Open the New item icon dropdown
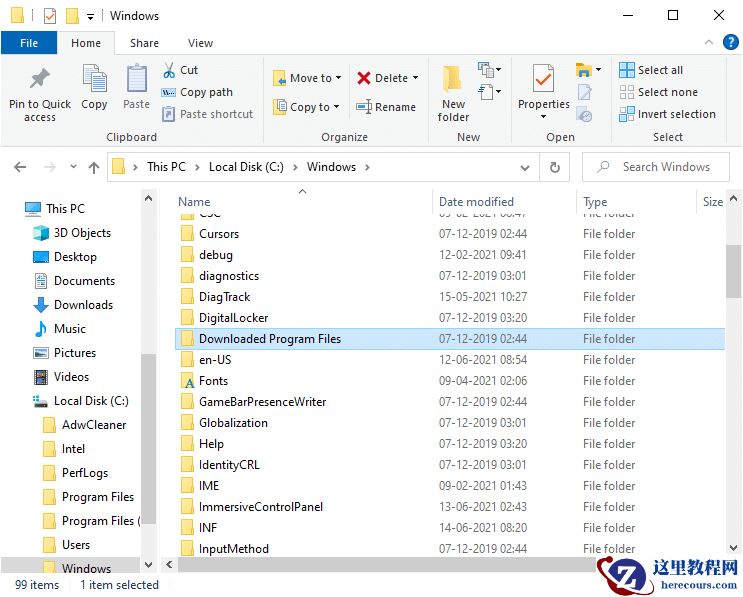743x597 pixels. [489, 70]
